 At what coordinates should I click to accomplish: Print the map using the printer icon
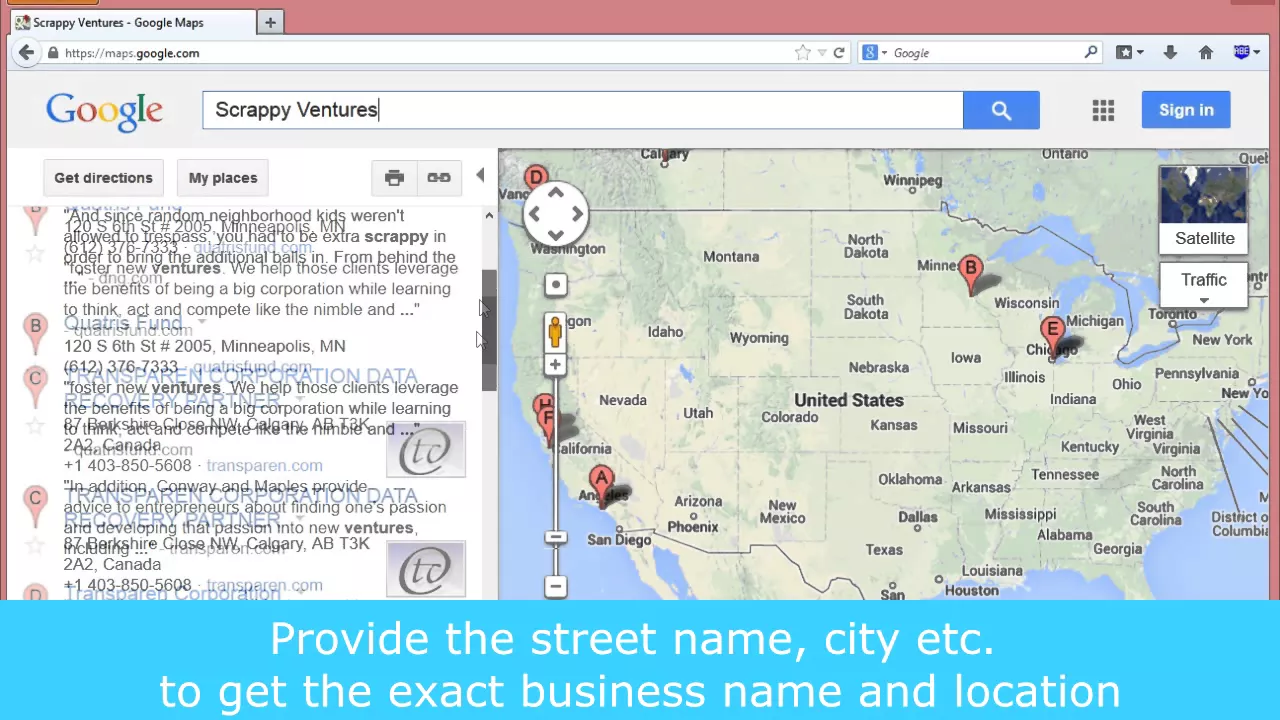394,178
